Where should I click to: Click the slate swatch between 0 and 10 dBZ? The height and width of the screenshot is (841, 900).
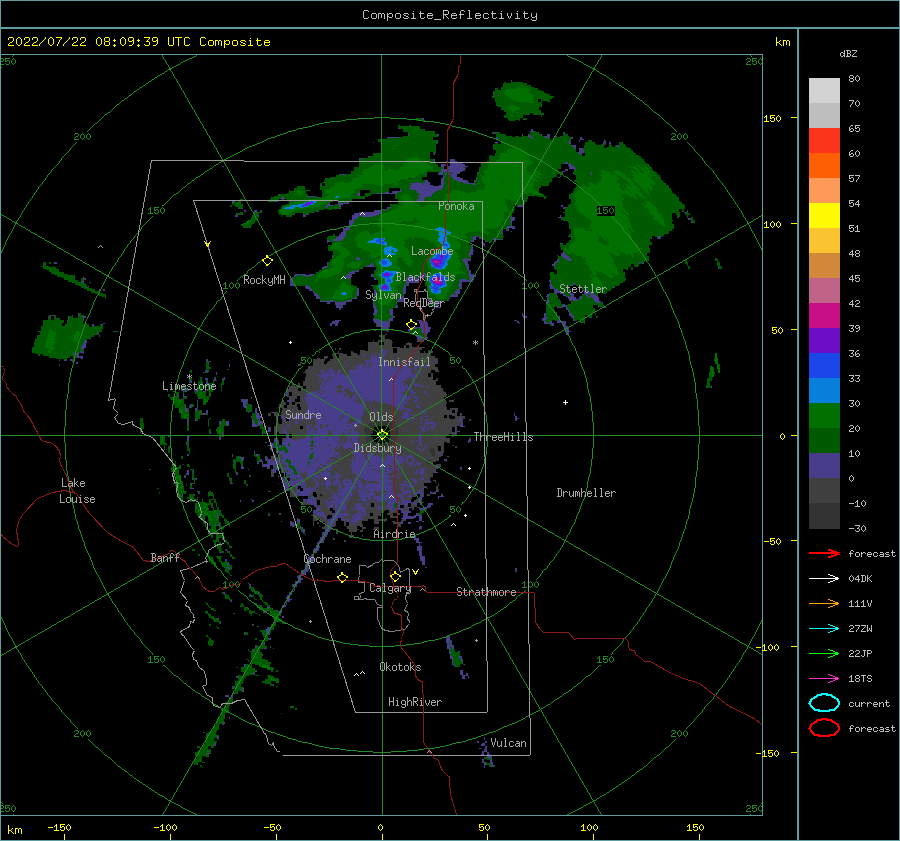824,466
